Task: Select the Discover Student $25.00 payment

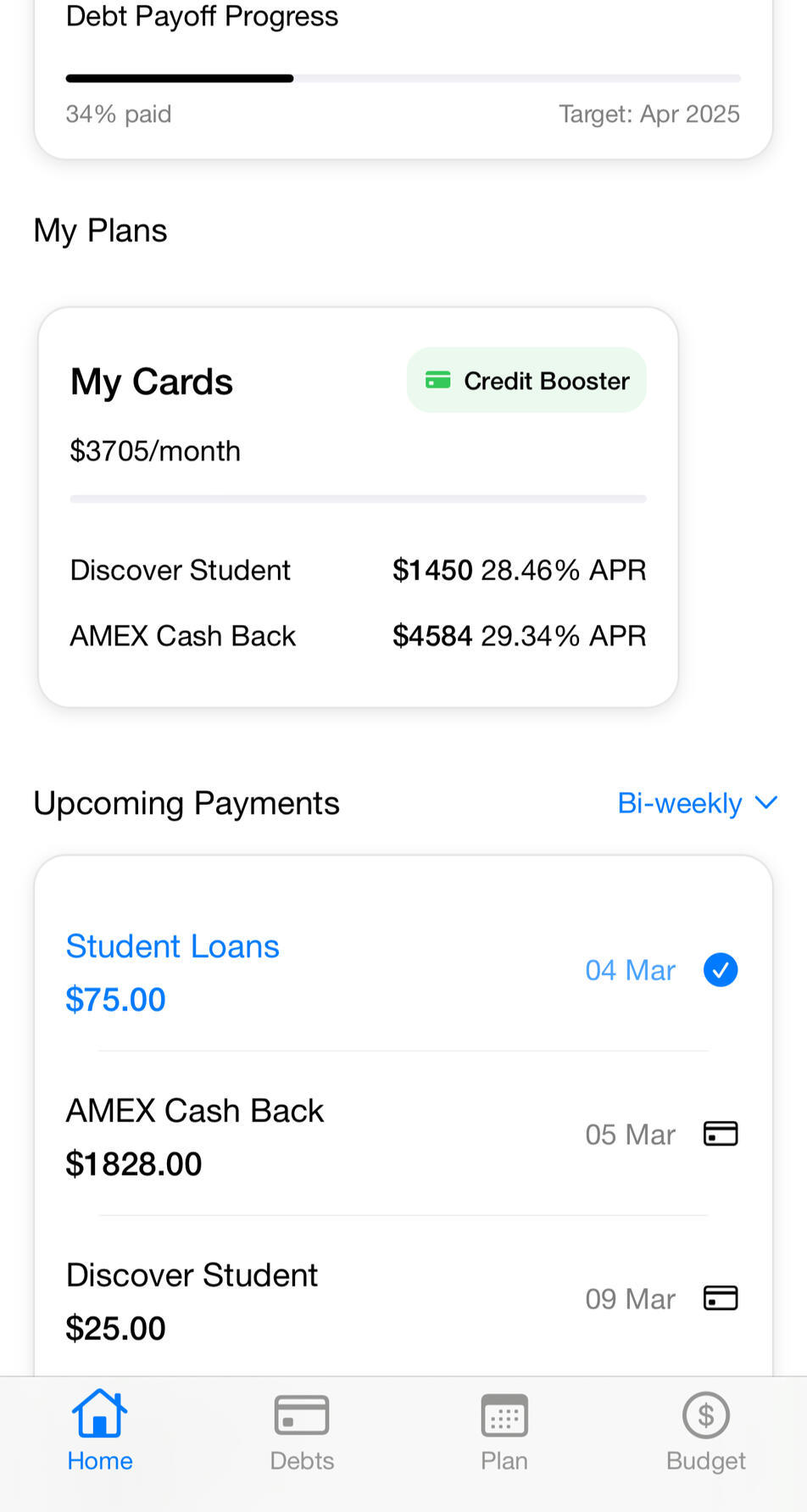Action: [x=192, y=1299]
